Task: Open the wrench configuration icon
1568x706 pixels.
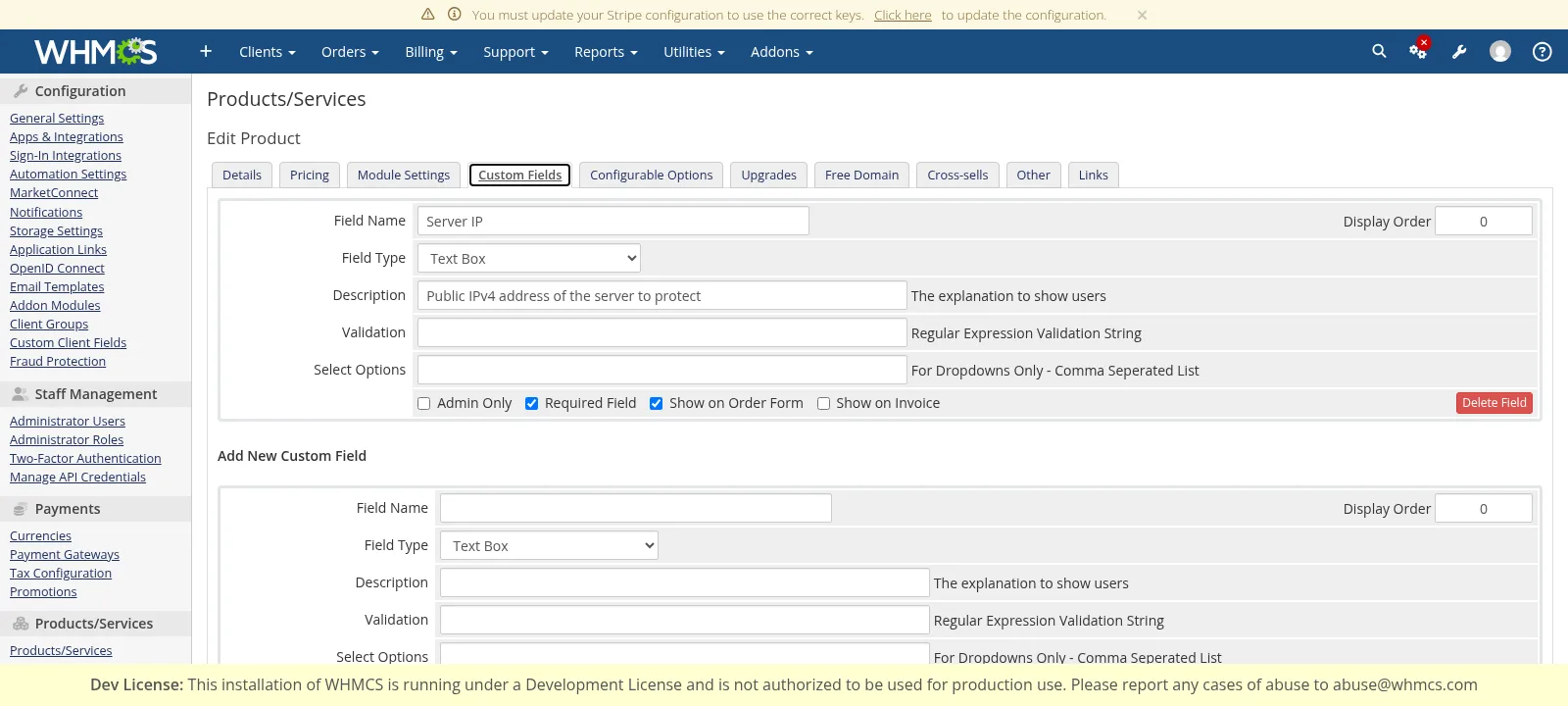Action: [1459, 52]
